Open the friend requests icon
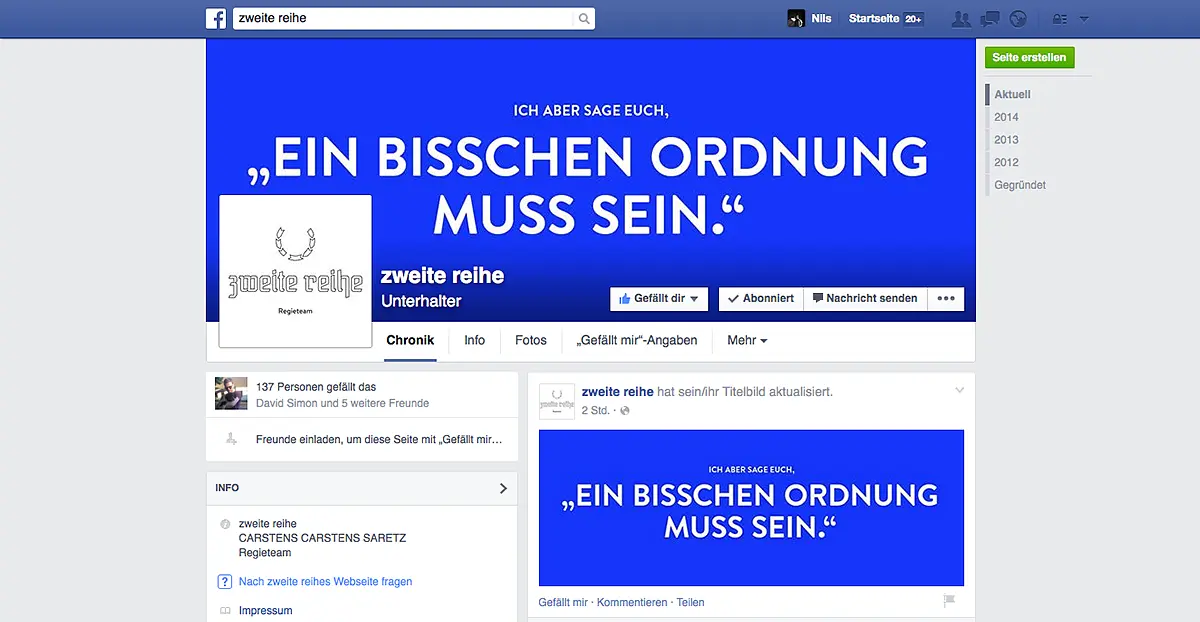The image size is (1200, 622). tap(961, 19)
